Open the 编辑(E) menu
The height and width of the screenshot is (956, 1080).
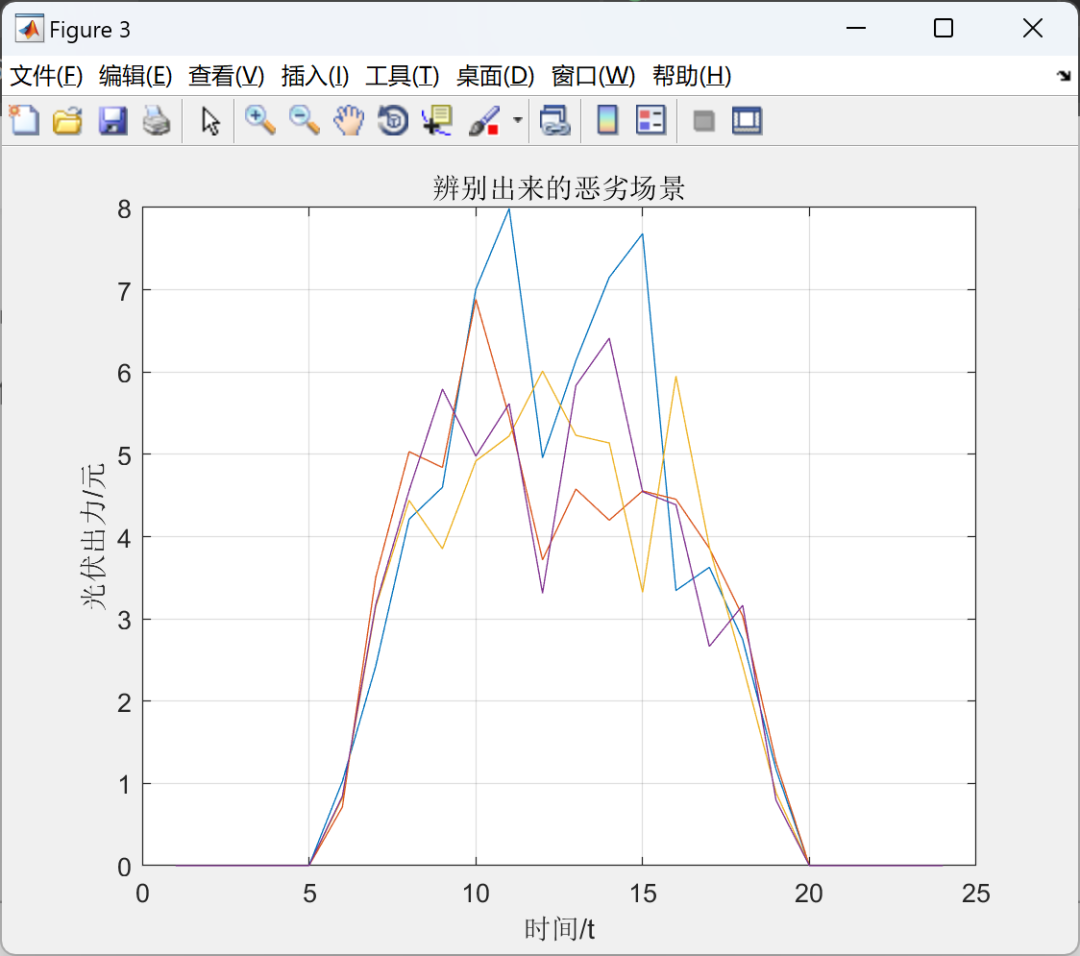coord(135,76)
